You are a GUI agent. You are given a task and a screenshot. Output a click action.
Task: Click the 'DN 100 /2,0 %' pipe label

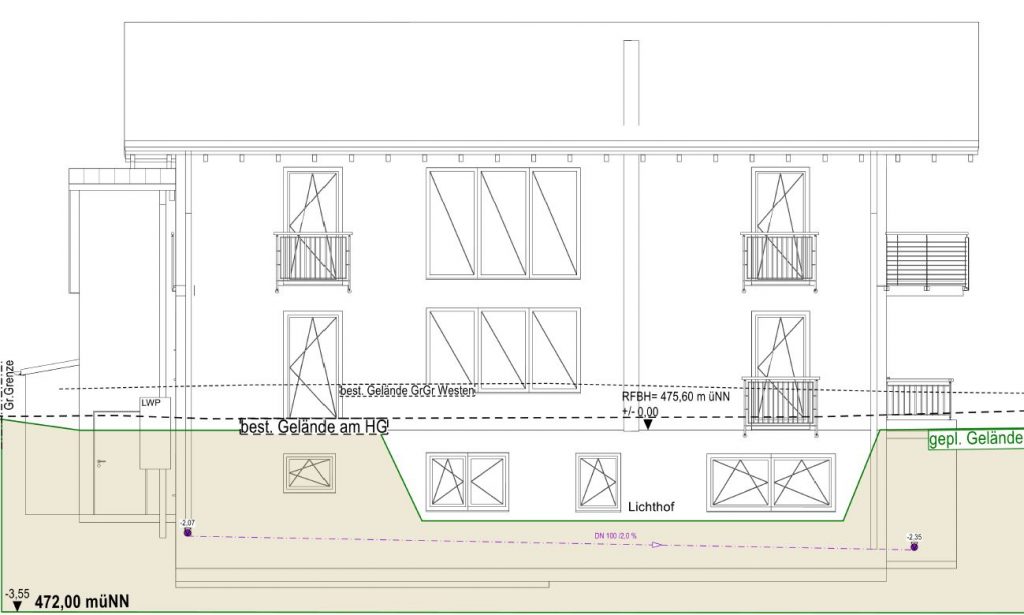click(615, 536)
